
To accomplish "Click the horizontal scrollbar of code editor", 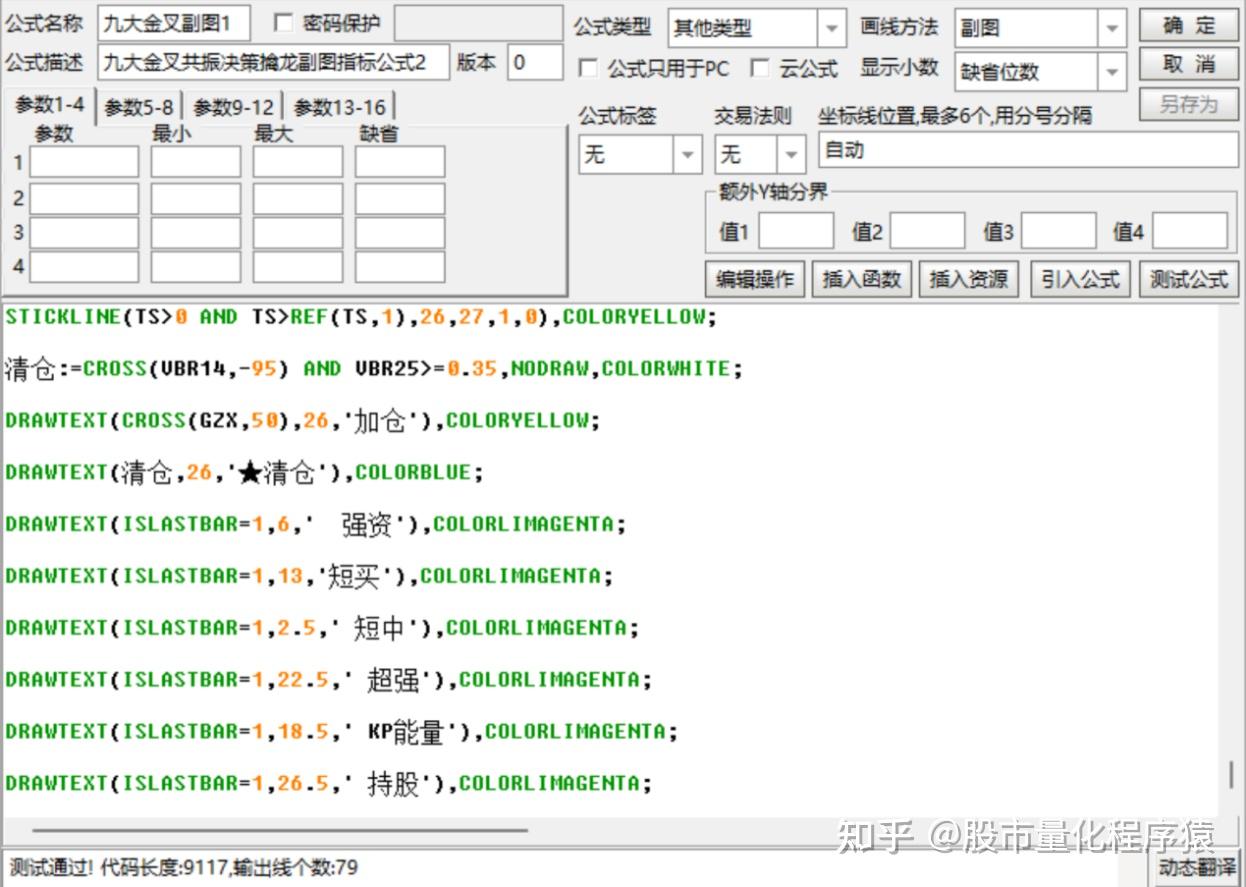I will pyautogui.click(x=280, y=830).
